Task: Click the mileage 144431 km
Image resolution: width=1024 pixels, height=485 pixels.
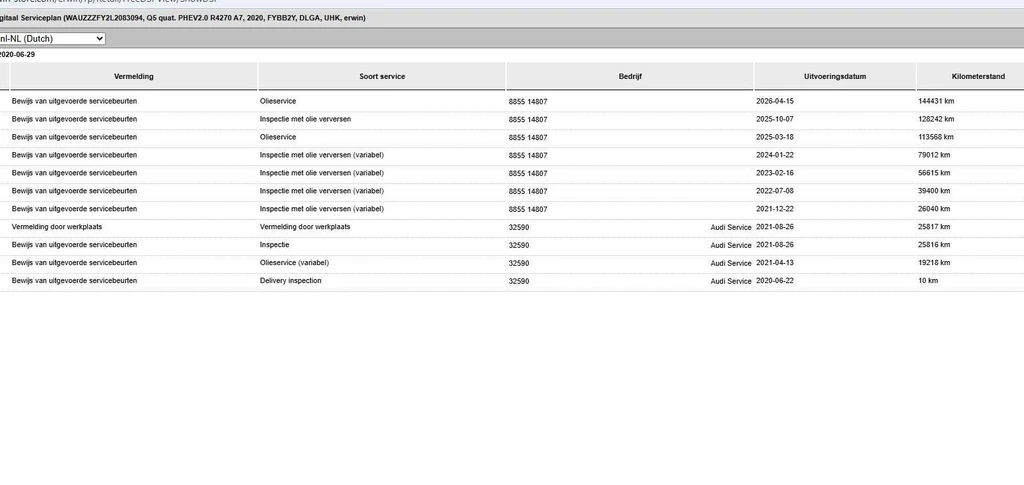Action: click(936, 101)
